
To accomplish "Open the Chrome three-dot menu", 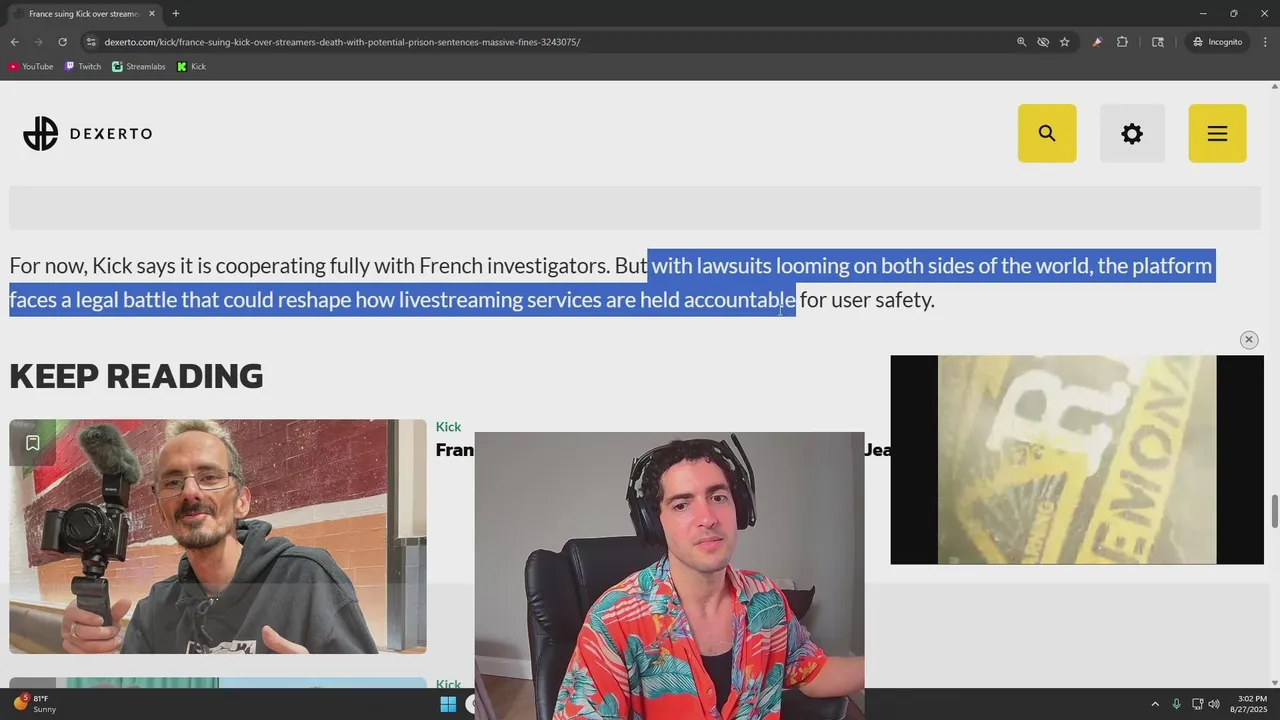I will 1266,42.
